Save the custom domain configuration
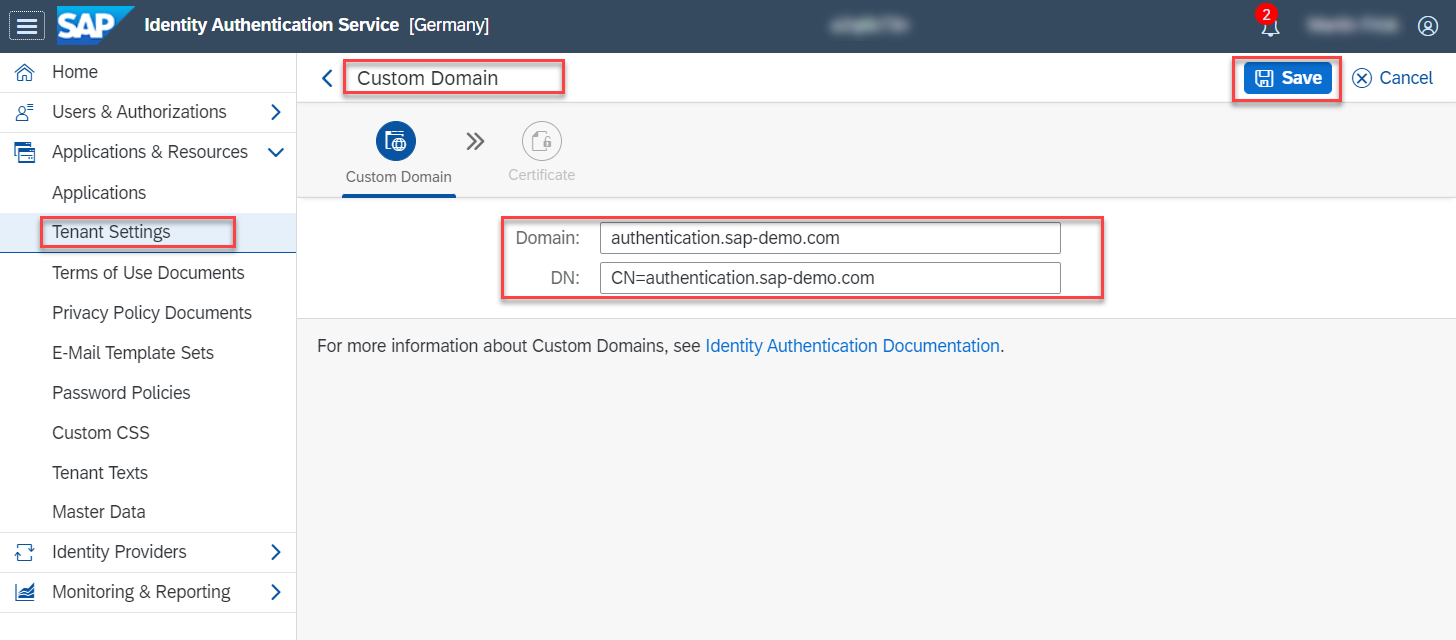The width and height of the screenshot is (1456, 640). point(1288,78)
